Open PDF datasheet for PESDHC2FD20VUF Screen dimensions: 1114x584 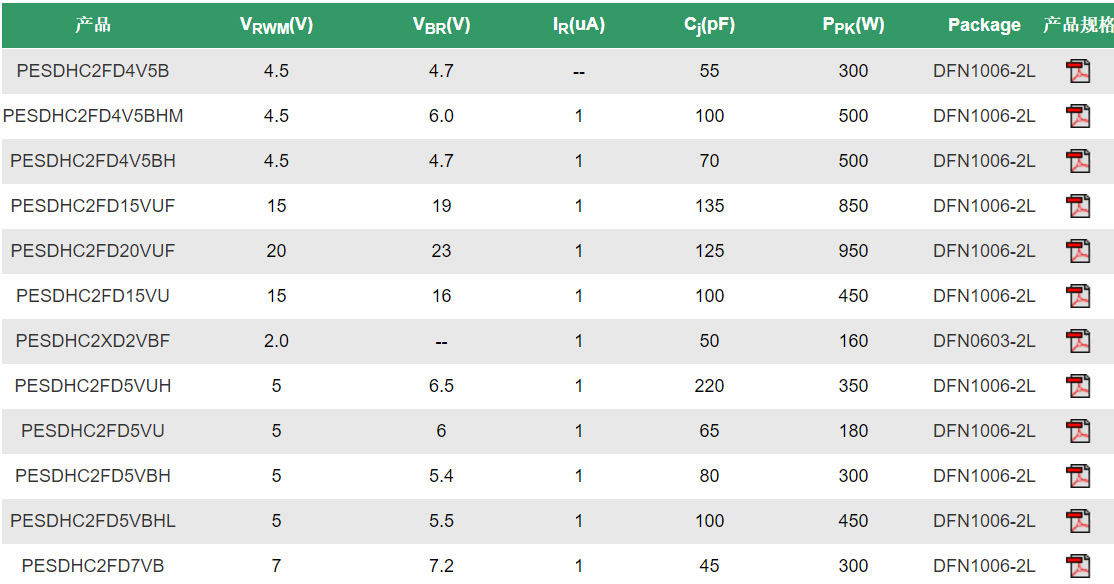[1078, 251]
